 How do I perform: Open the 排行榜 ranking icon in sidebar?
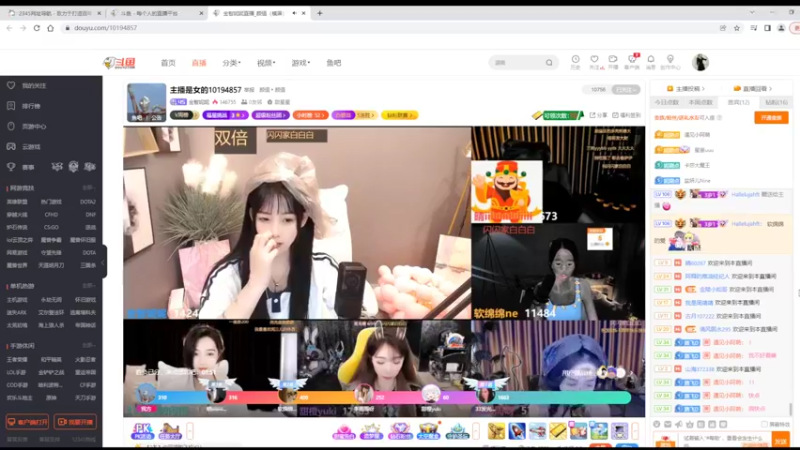(11, 106)
